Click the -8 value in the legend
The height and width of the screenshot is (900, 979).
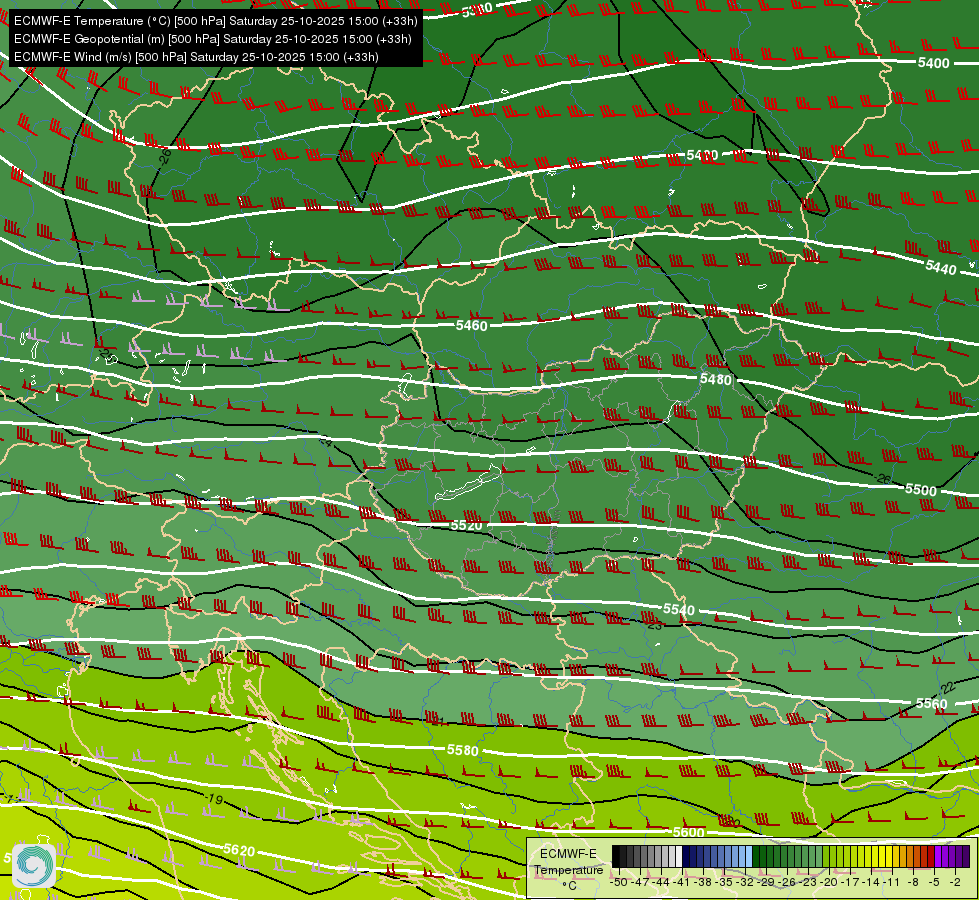coord(913,882)
